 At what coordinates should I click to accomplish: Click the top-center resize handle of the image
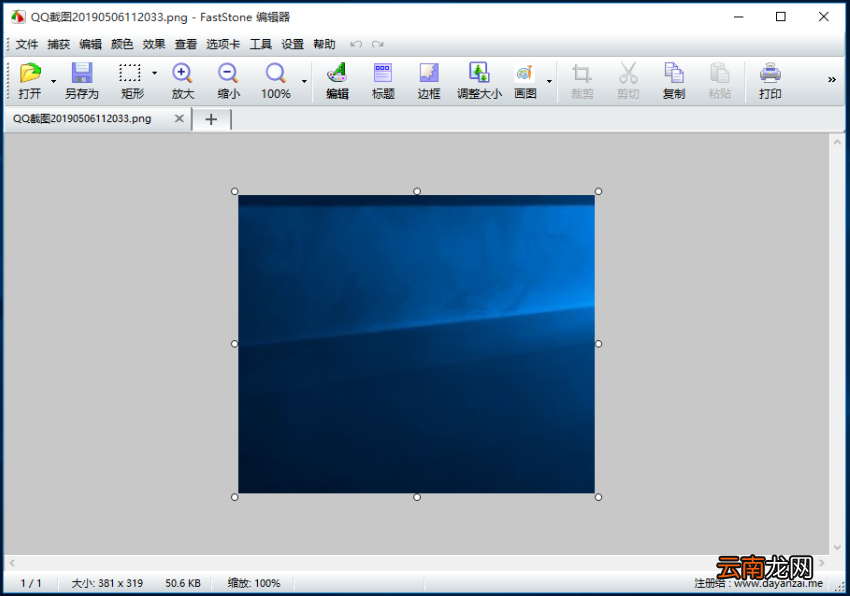point(417,191)
